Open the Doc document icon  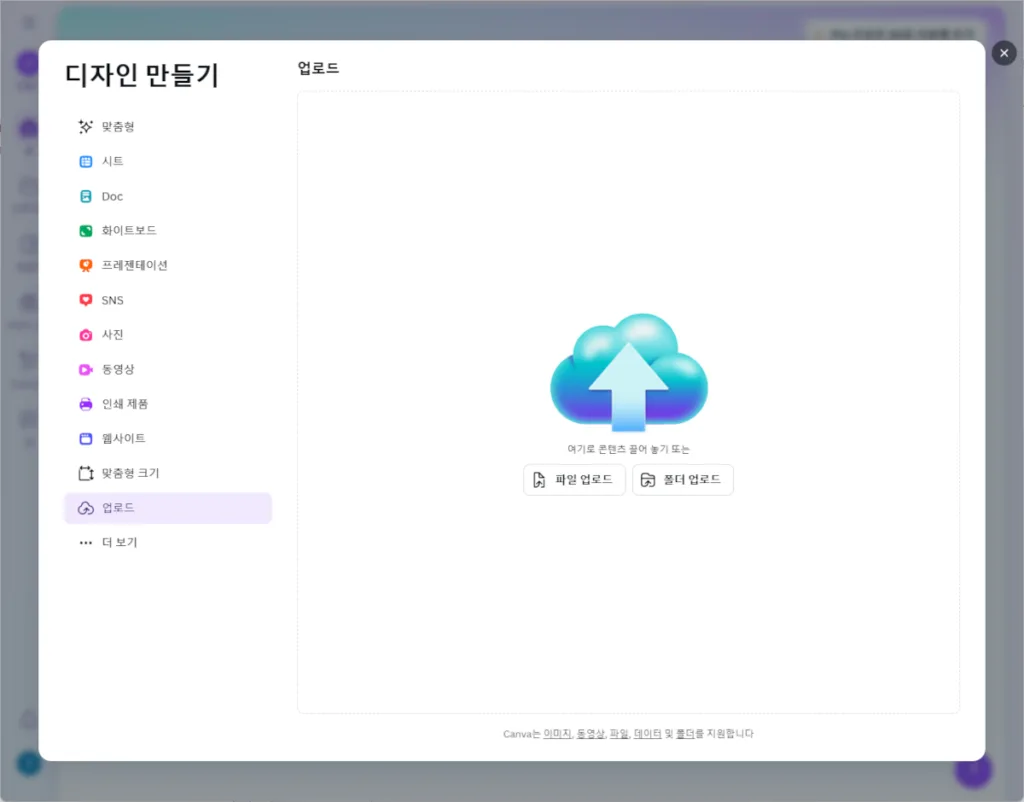click(x=86, y=197)
